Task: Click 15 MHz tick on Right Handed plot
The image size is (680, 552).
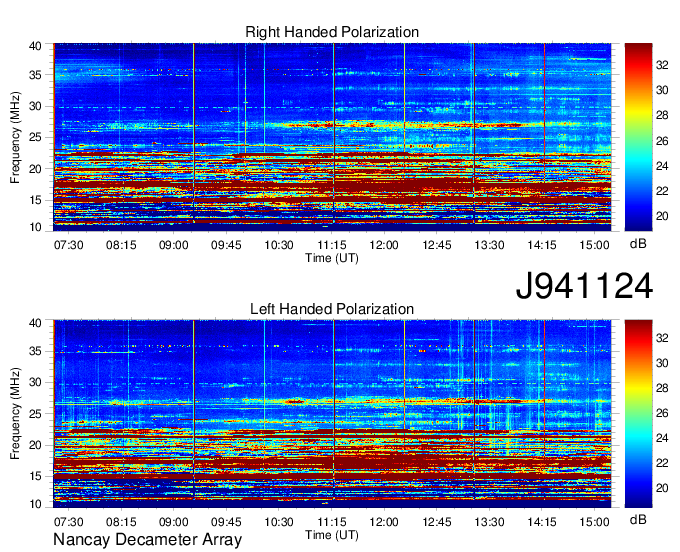Action: 35,200
